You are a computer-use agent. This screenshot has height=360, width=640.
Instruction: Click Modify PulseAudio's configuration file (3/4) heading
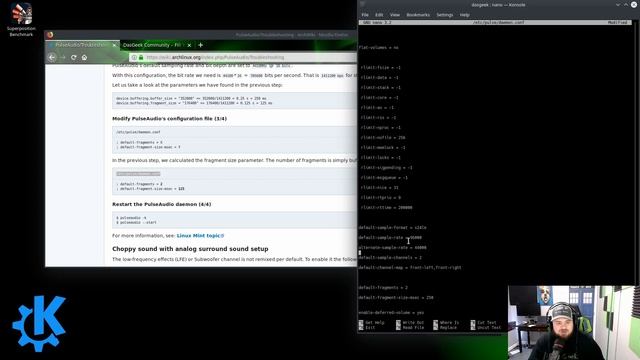169,119
